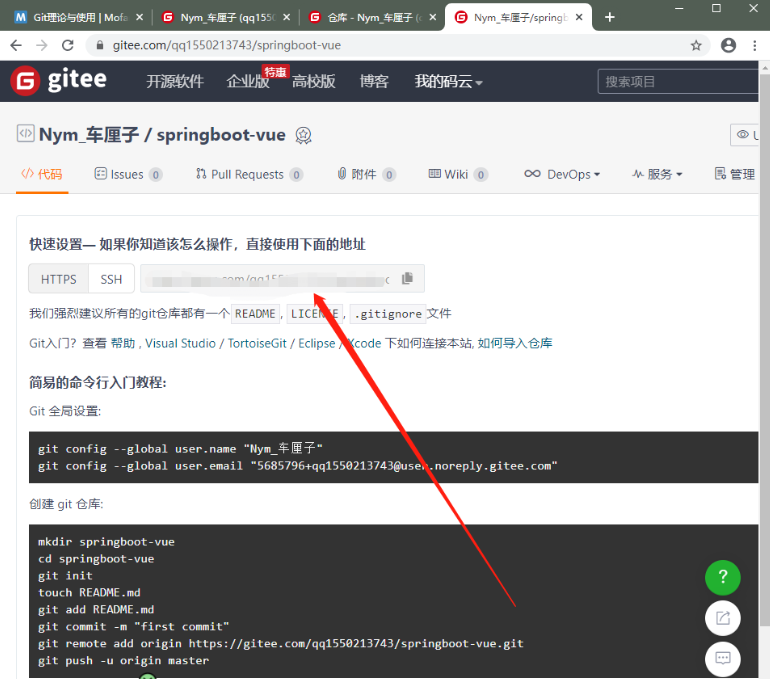Click the Gitee logo

tap(59, 81)
